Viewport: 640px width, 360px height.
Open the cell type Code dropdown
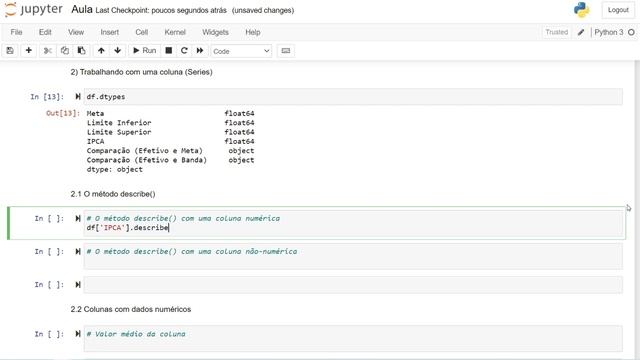(x=241, y=51)
